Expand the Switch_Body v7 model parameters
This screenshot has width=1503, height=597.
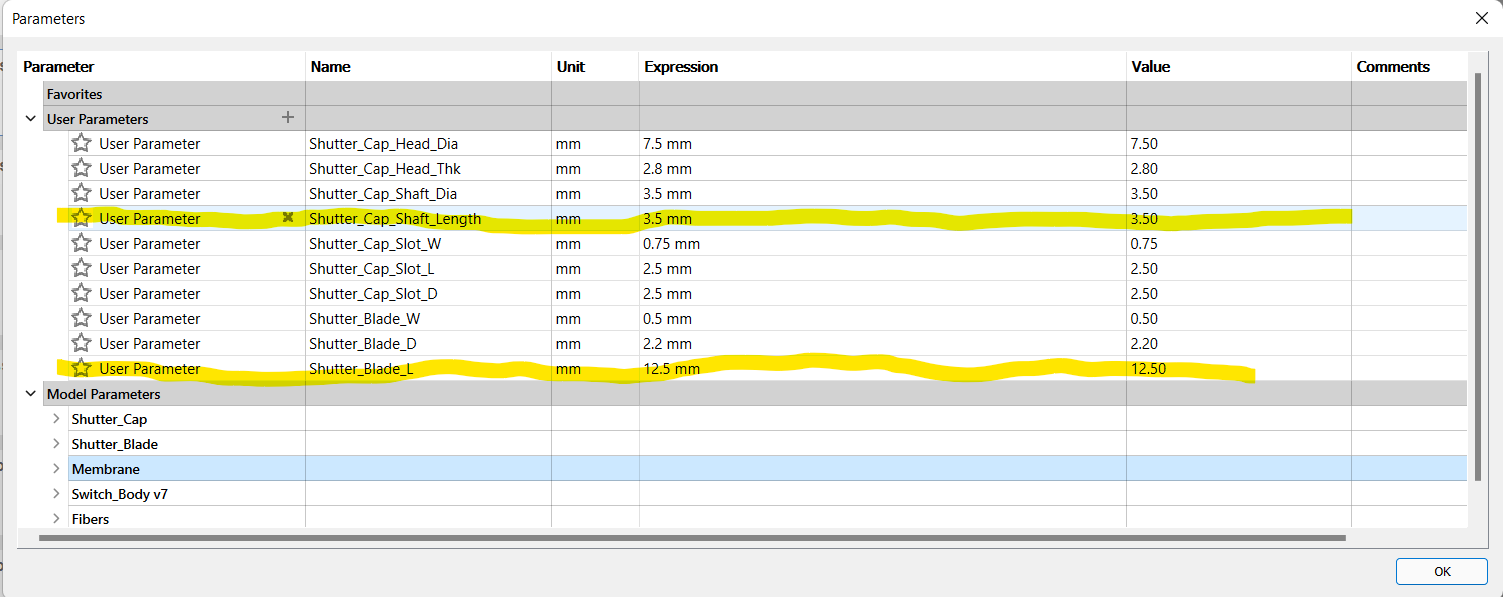coord(56,494)
